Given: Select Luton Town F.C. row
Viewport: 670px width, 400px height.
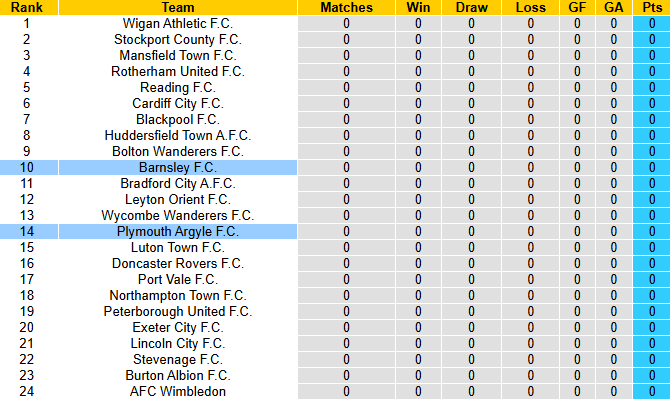Looking at the screenshot, I should coord(177,247).
